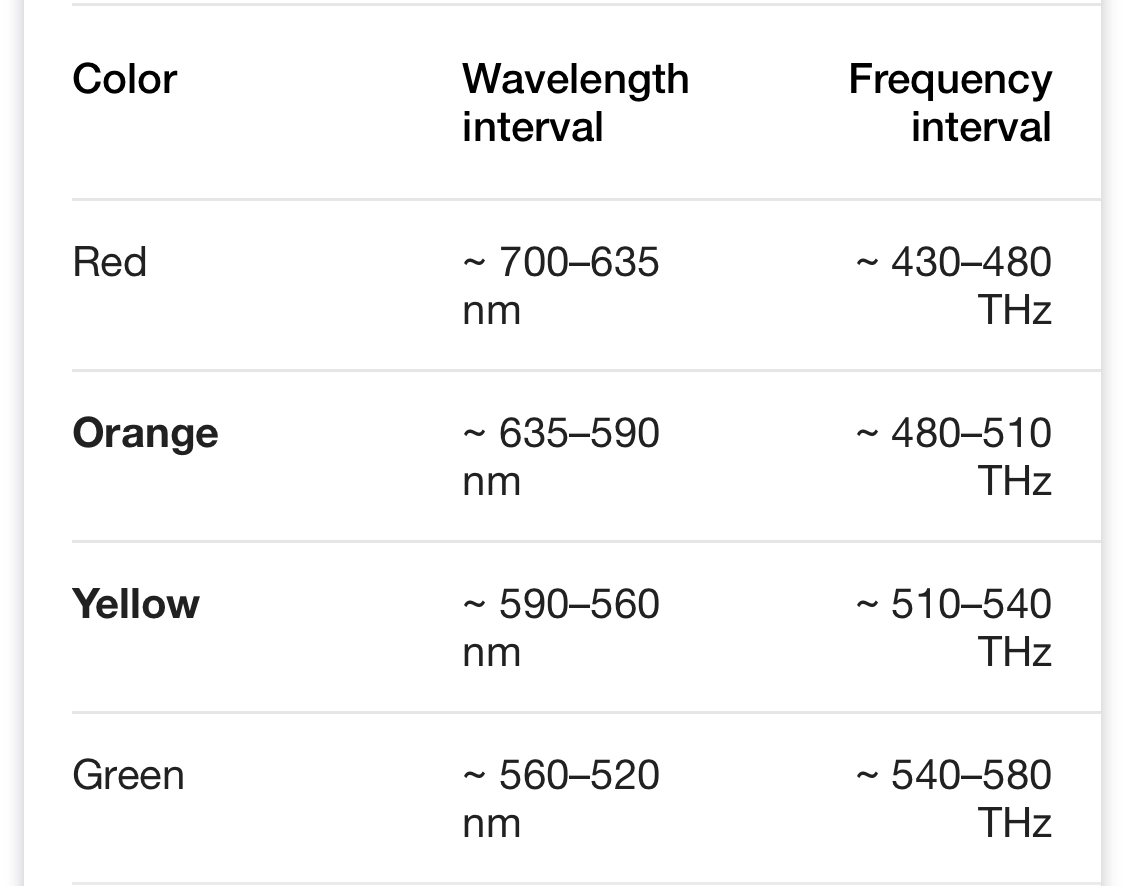1125x886 pixels.
Task: Click the THz unit under 540–580
Action: [1015, 823]
